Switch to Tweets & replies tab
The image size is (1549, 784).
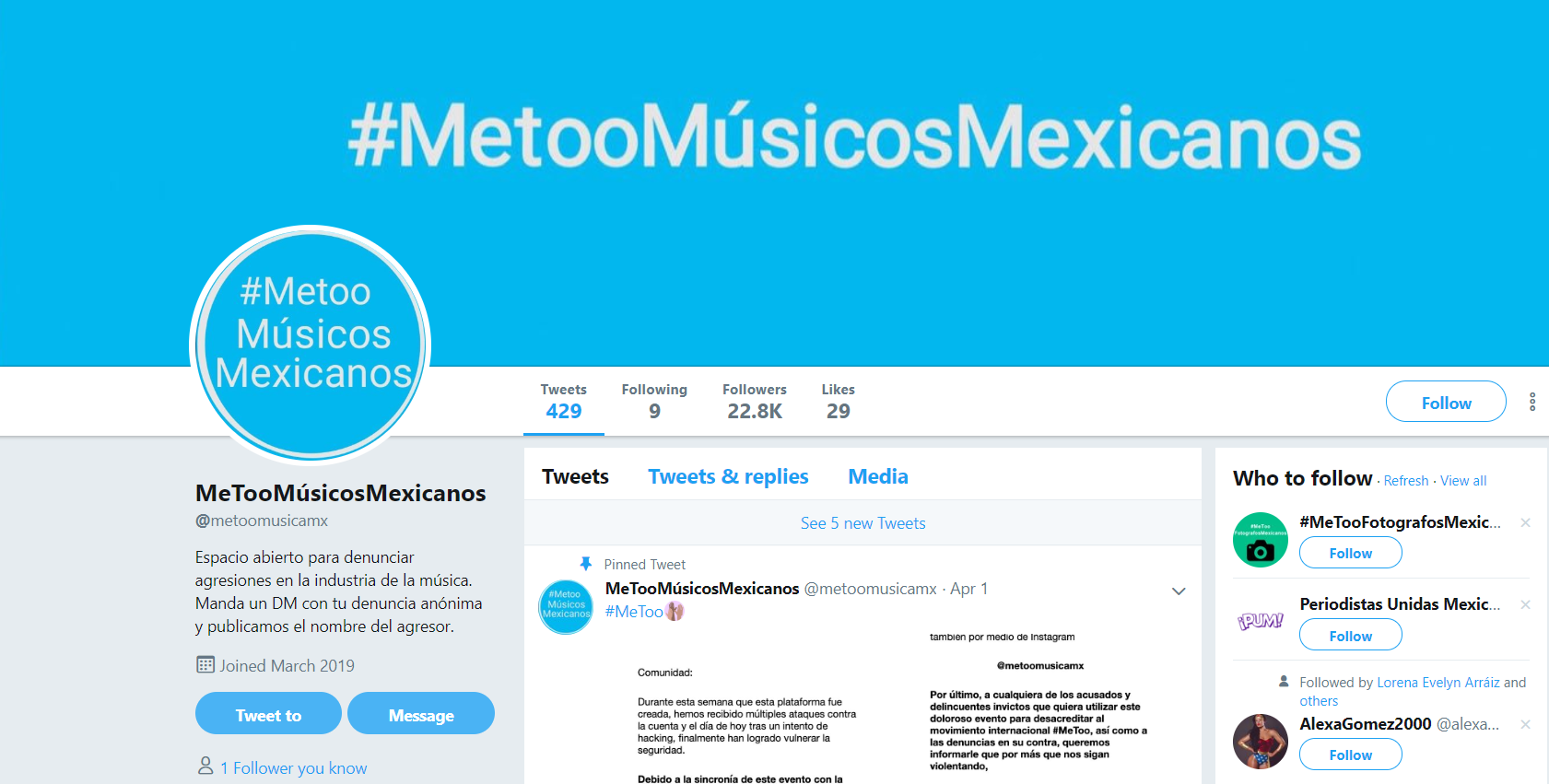(728, 476)
